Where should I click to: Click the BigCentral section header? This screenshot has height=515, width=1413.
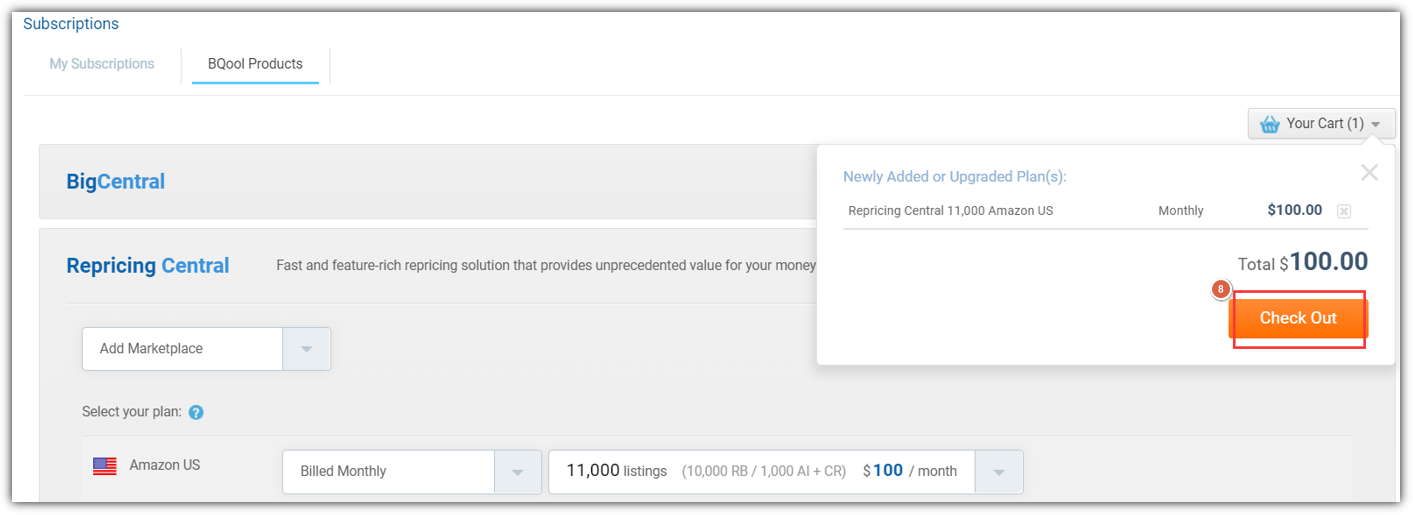coord(116,181)
